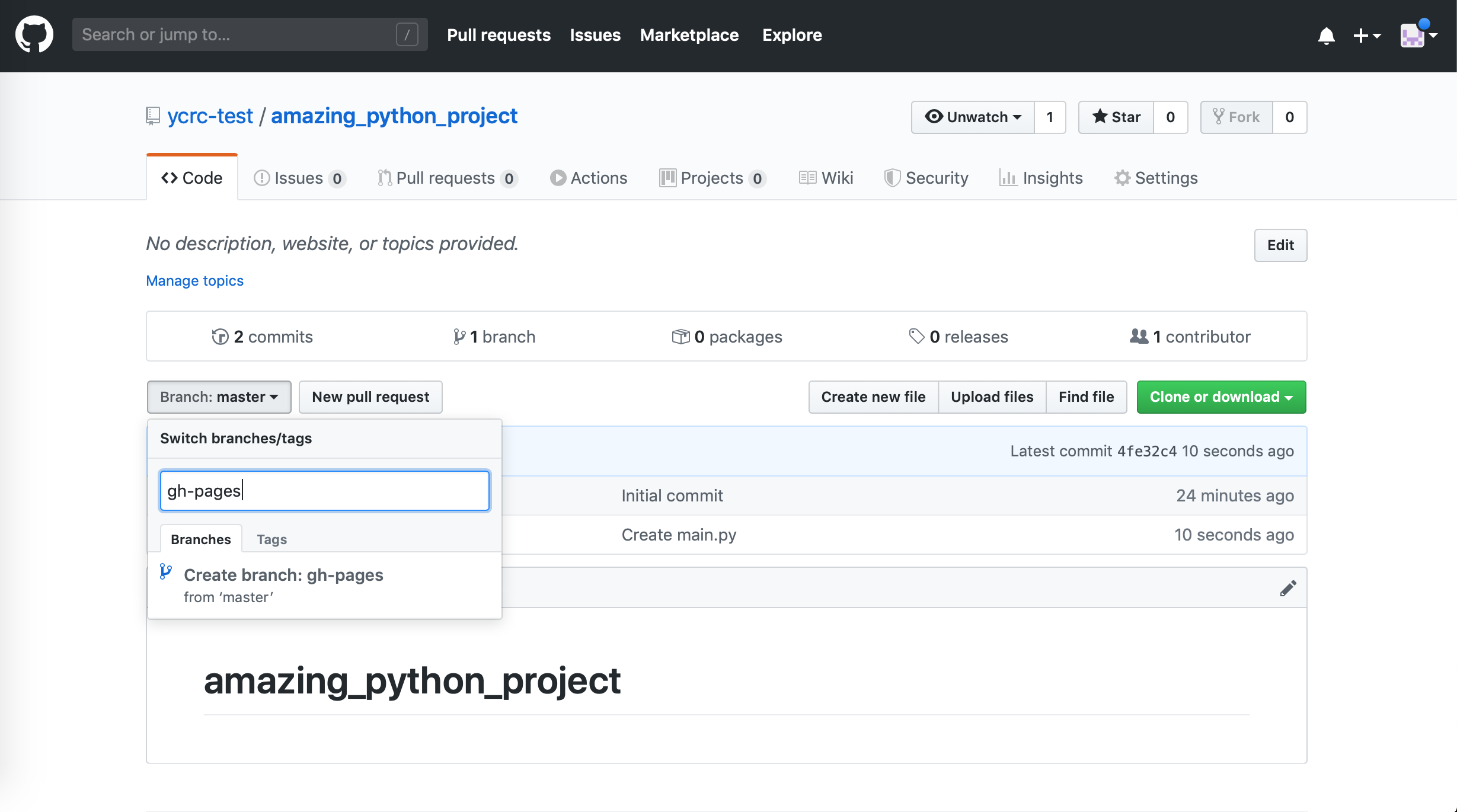
Task: Select the Tags tab in switcher
Action: click(x=271, y=539)
